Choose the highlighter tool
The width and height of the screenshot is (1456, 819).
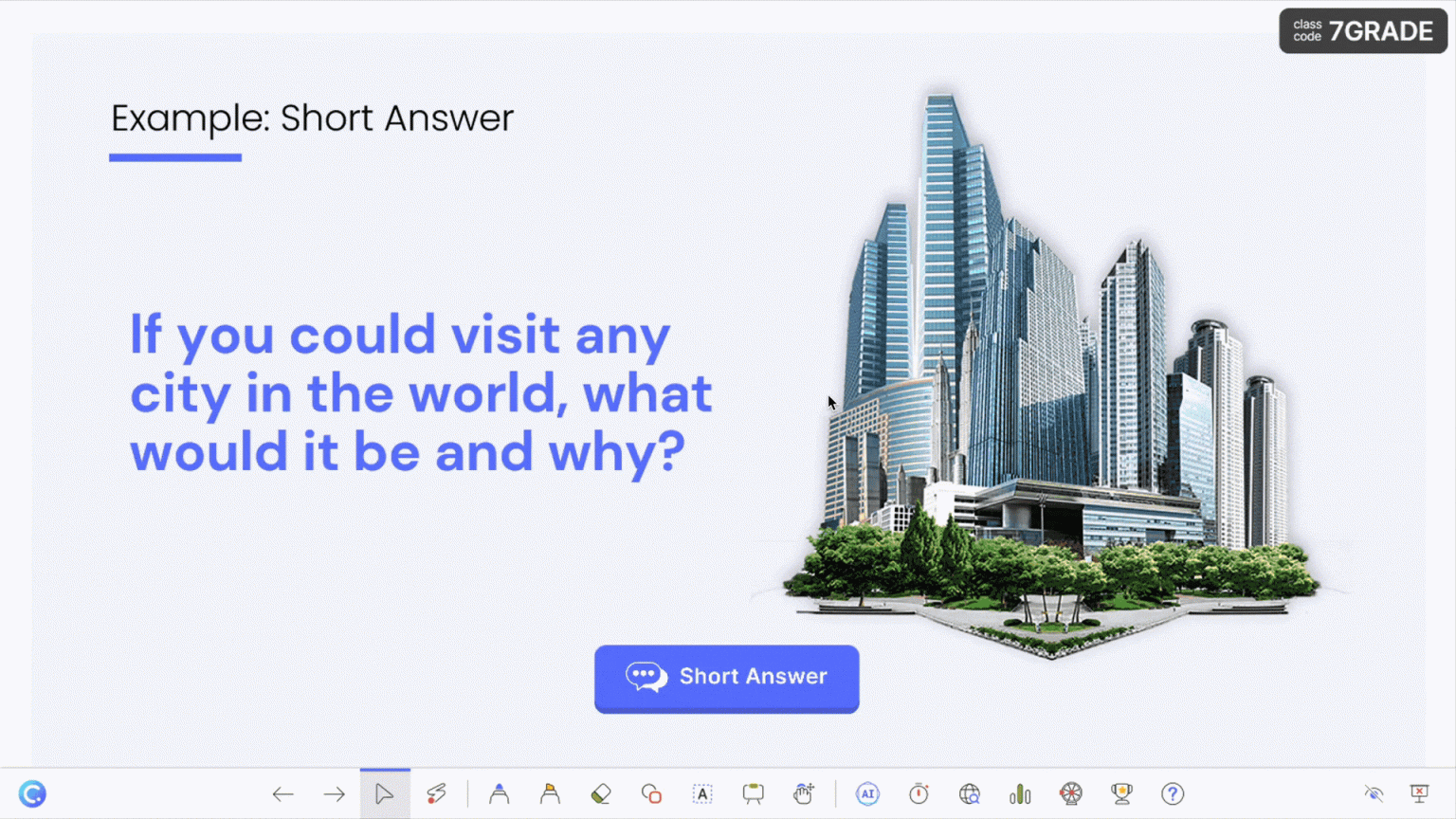pyautogui.click(x=550, y=794)
